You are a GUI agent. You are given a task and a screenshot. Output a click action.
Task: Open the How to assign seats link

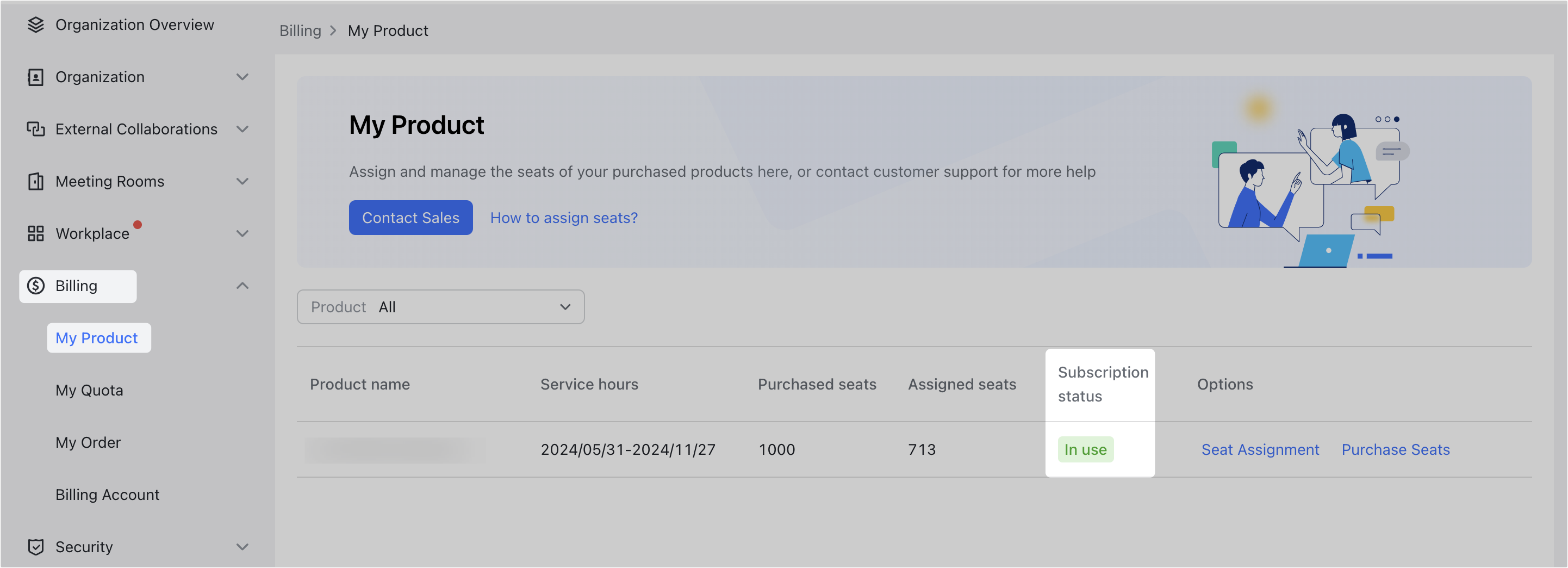564,218
